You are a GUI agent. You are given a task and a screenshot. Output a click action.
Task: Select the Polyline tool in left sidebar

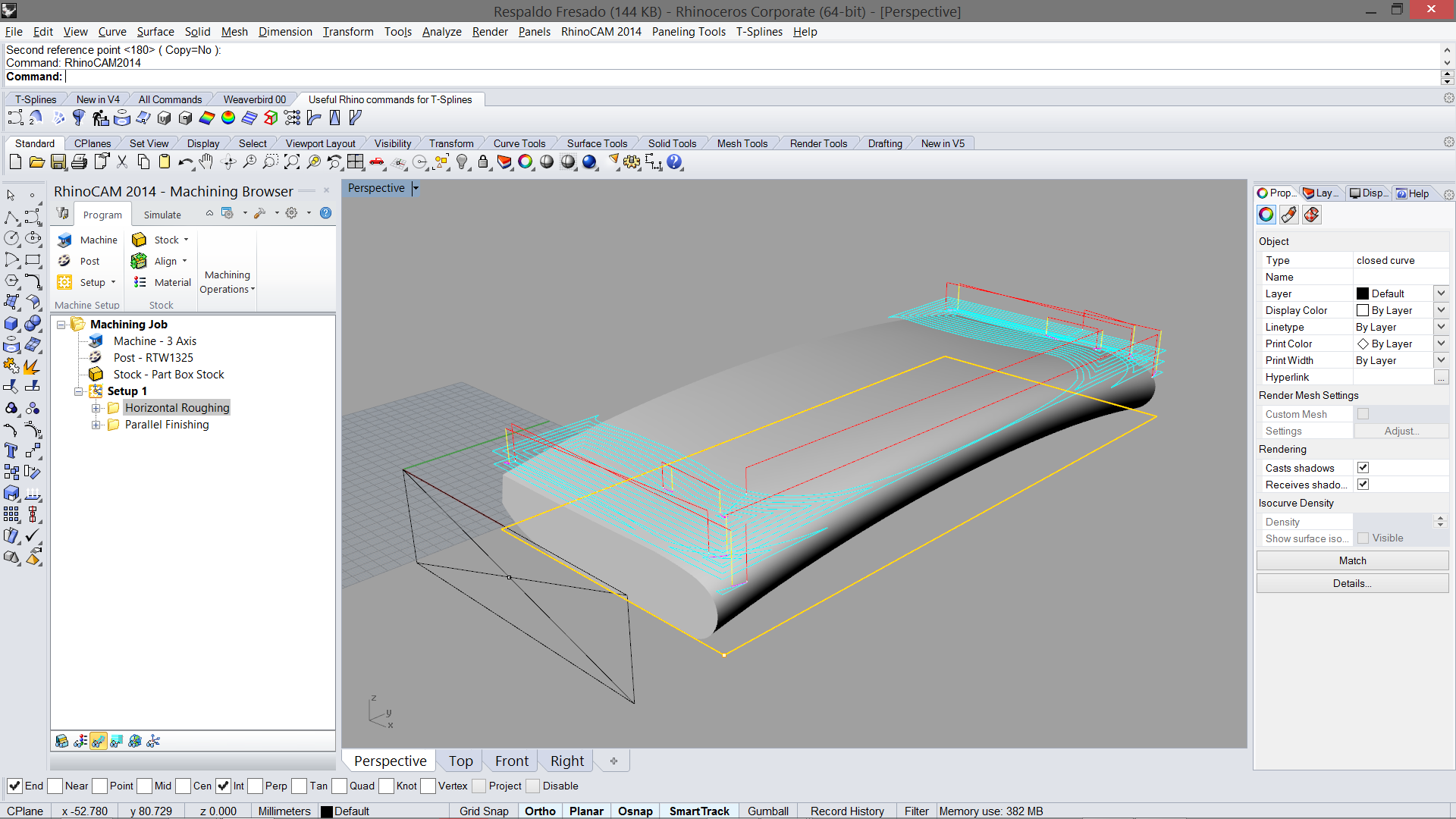click(x=11, y=217)
